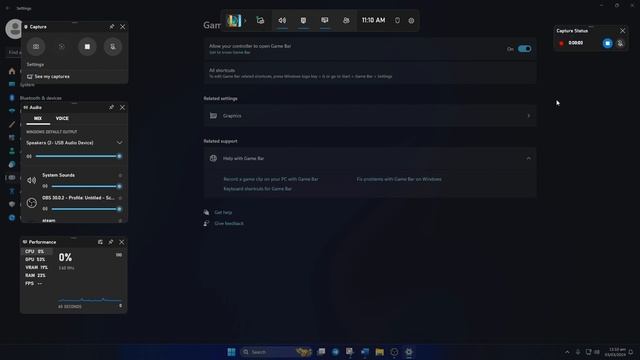The image size is (640, 360).
Task: Pin the Audio widget
Action: point(111,107)
